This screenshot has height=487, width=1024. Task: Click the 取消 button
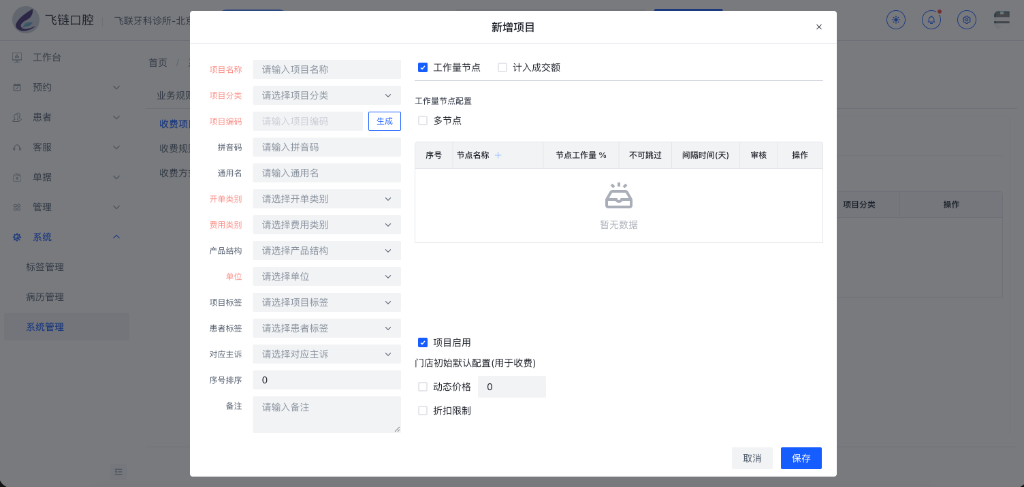click(x=752, y=458)
